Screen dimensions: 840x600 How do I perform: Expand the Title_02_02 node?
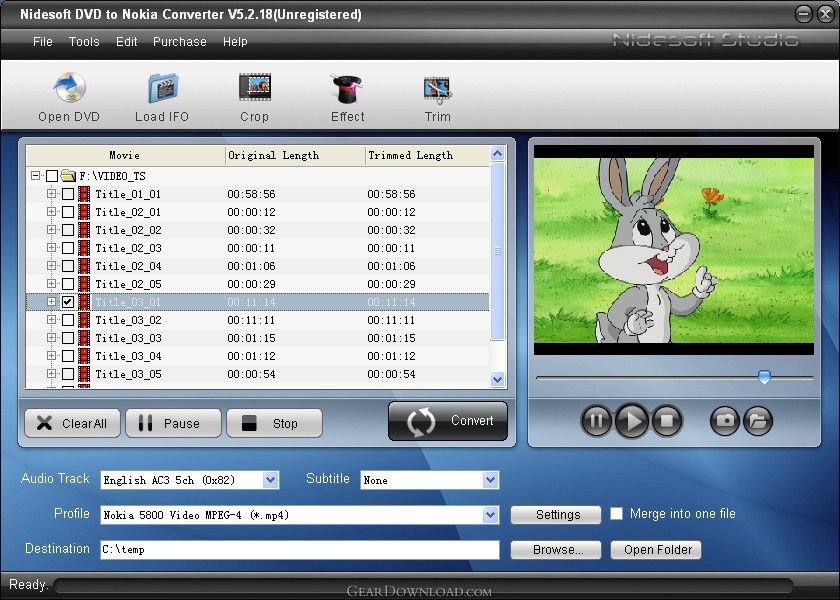(x=51, y=229)
